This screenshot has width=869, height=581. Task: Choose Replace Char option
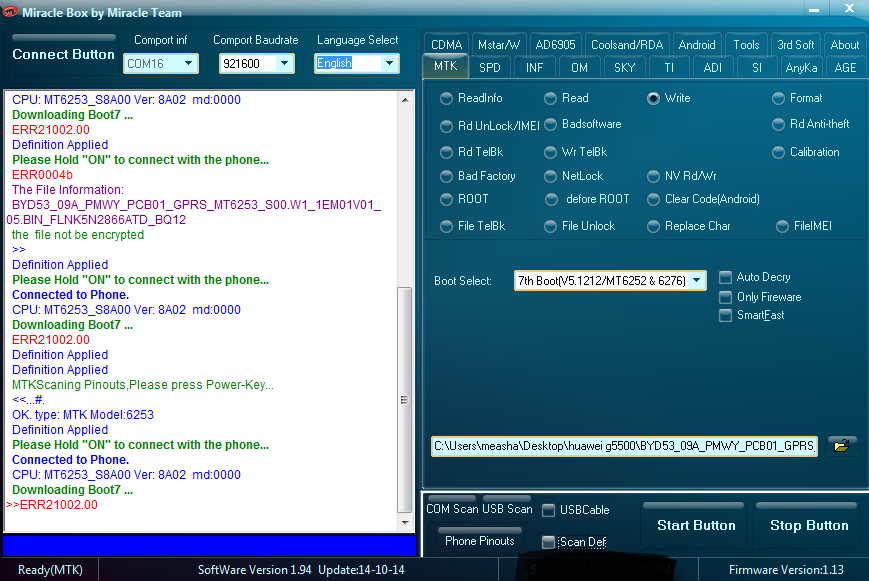pos(689,226)
